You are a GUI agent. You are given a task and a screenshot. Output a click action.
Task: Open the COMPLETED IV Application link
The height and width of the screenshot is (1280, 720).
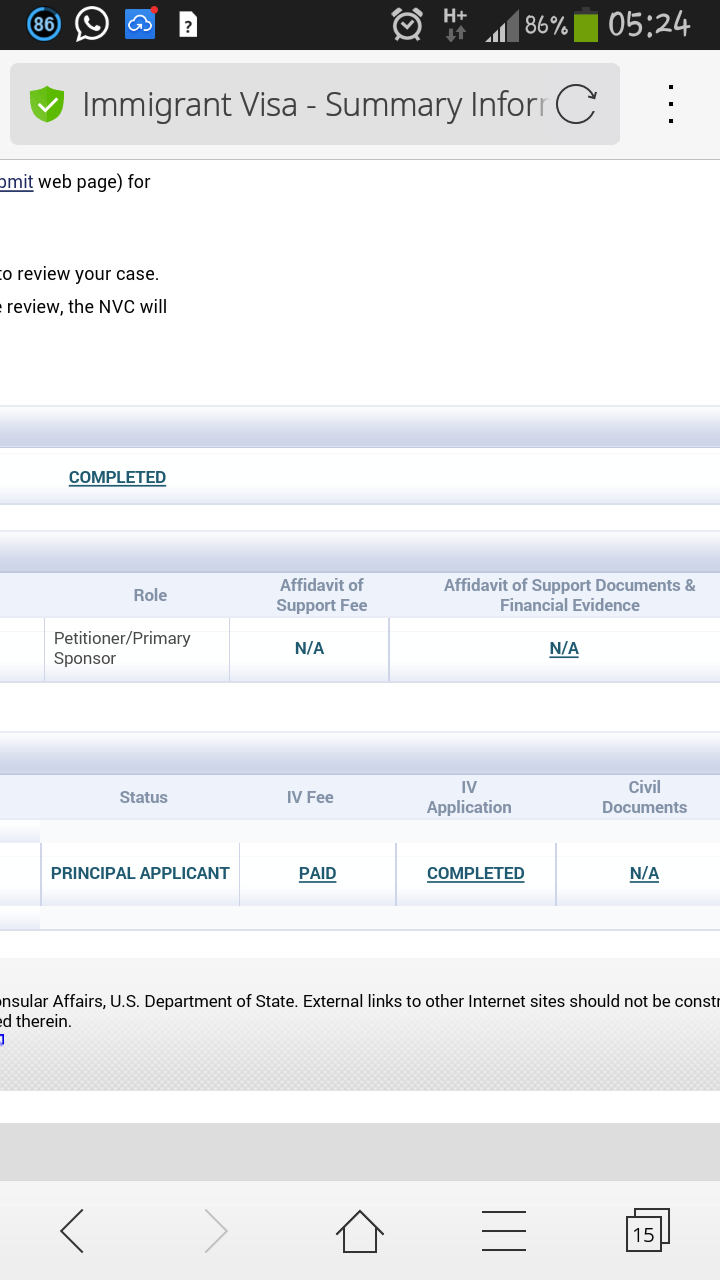[475, 874]
